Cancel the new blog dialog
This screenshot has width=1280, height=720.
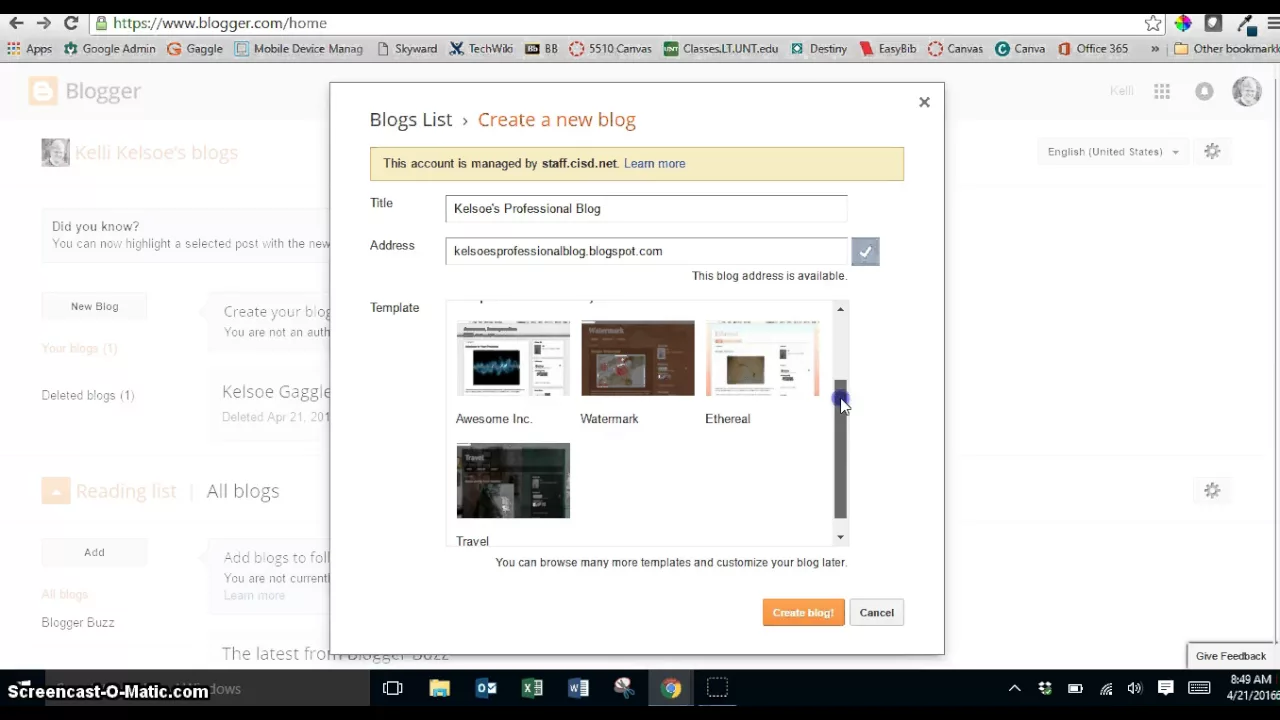[876, 613]
